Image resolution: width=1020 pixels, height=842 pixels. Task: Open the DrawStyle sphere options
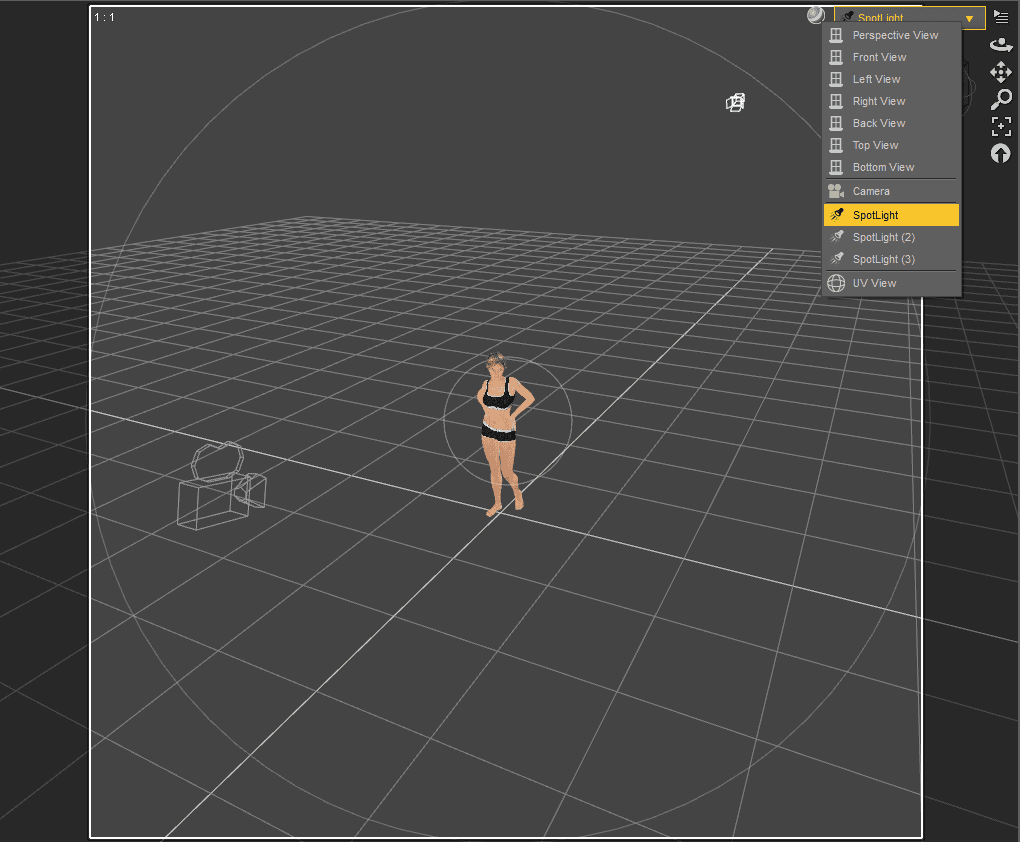[x=817, y=15]
